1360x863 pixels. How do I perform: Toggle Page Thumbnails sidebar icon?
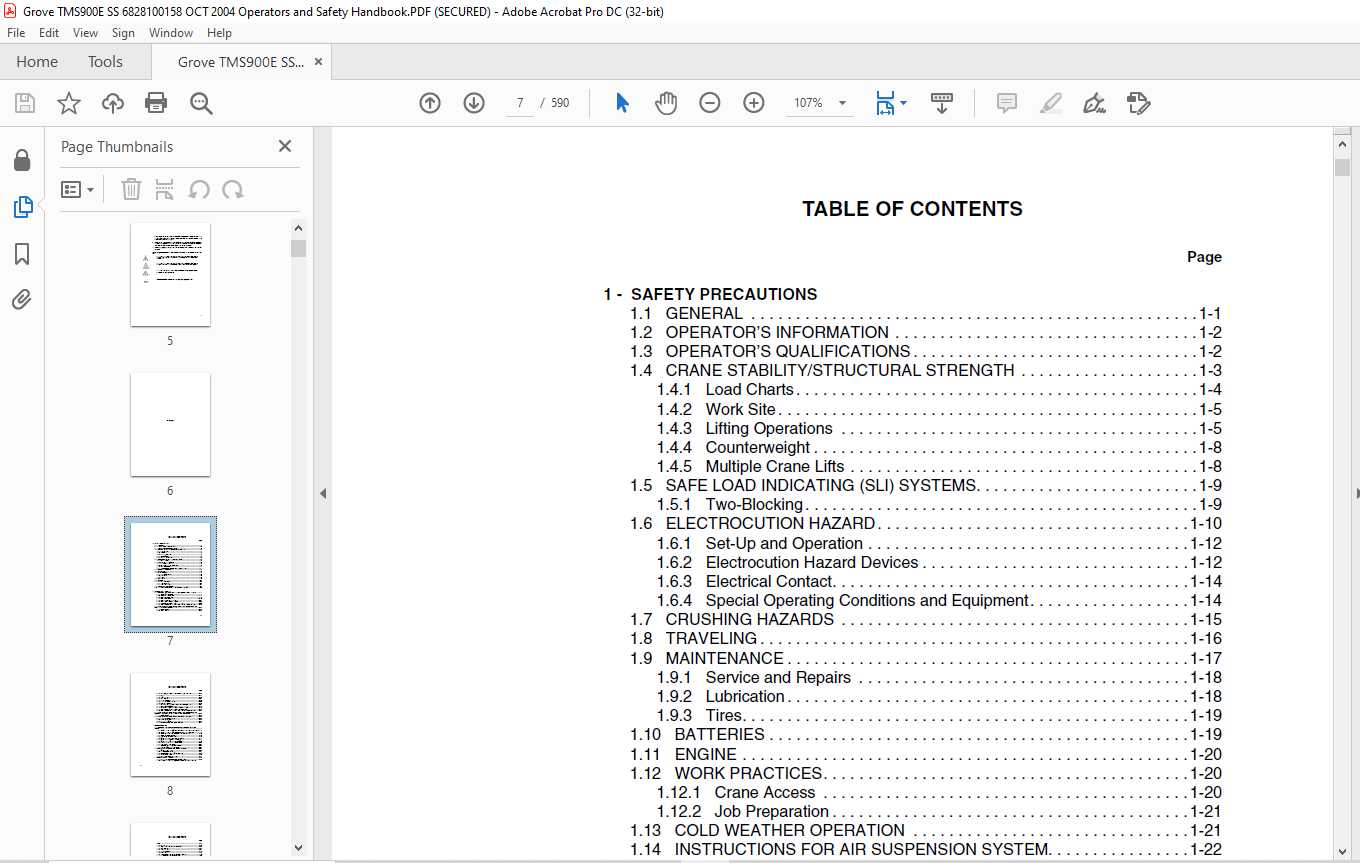(x=22, y=207)
